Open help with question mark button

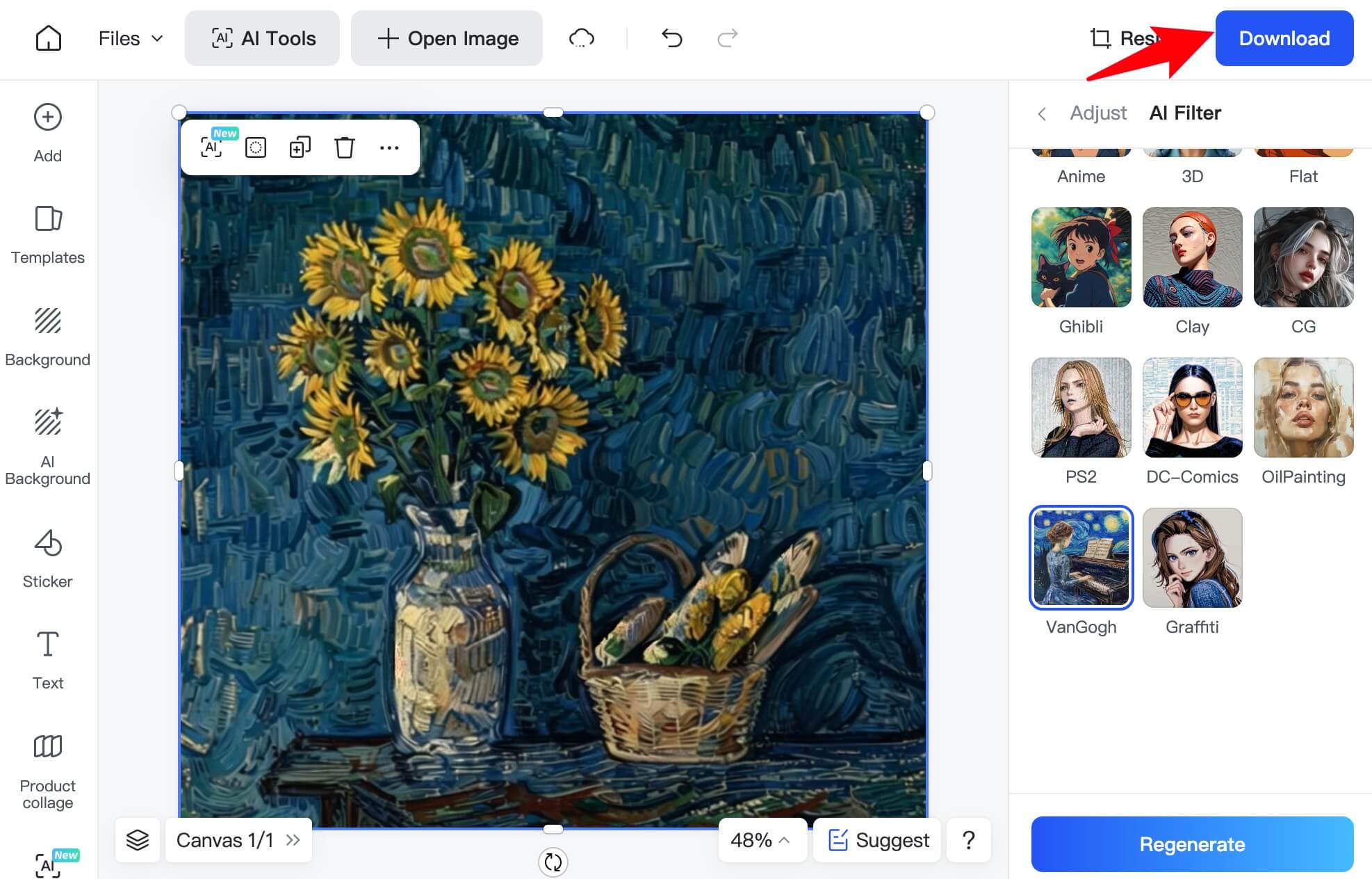click(969, 840)
